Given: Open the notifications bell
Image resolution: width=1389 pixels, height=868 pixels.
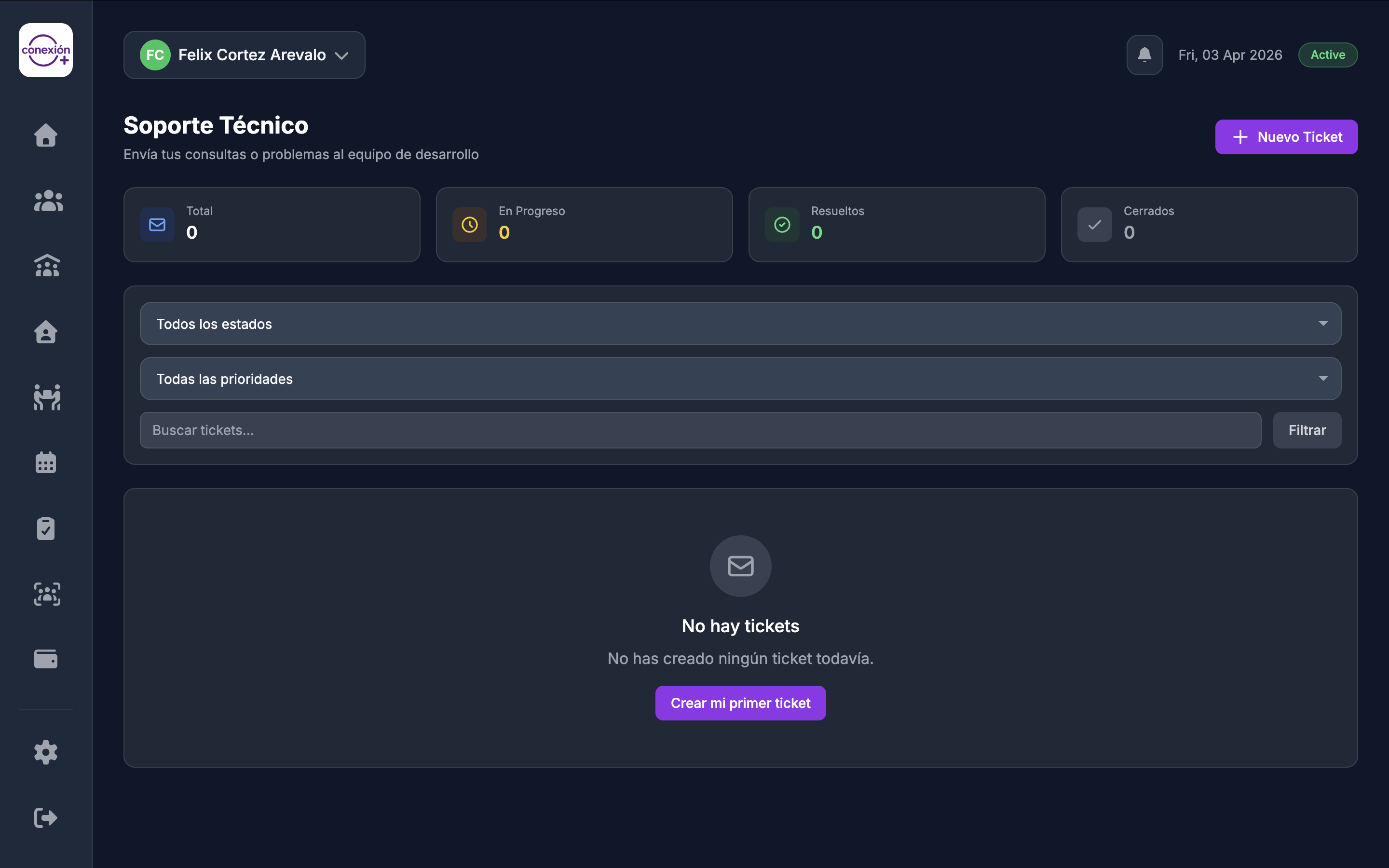Looking at the screenshot, I should [x=1144, y=55].
